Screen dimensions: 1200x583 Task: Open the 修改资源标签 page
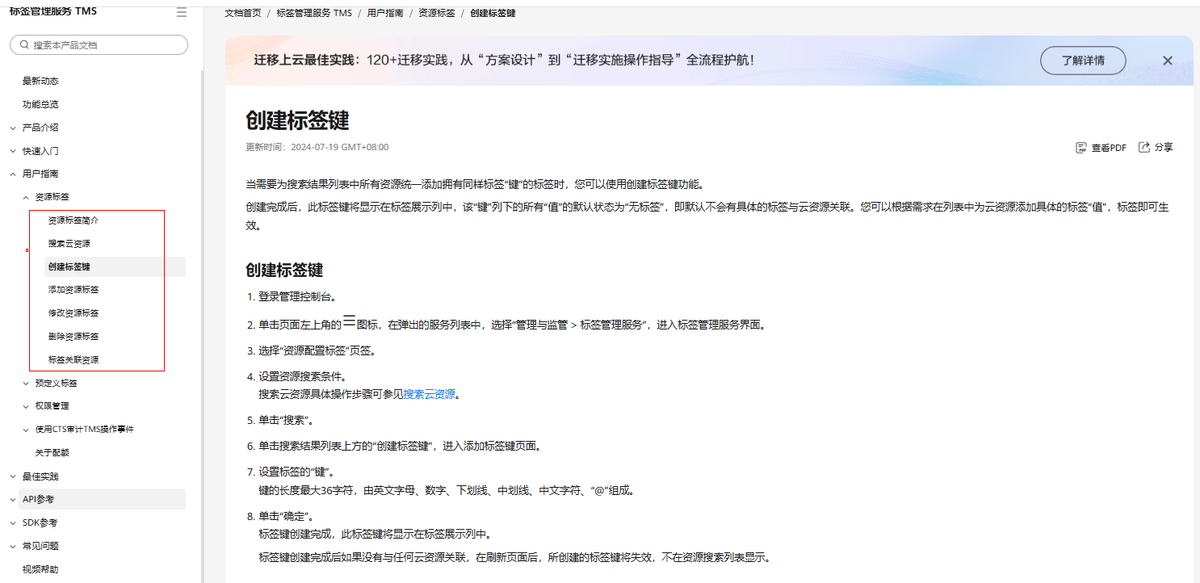pos(74,313)
